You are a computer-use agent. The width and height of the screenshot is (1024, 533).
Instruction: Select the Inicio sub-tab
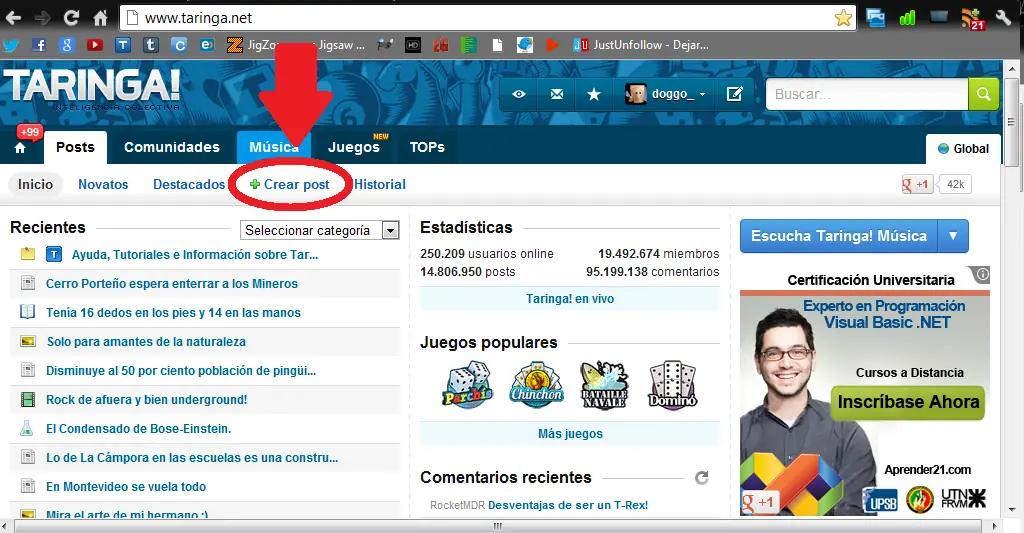pyautogui.click(x=35, y=184)
